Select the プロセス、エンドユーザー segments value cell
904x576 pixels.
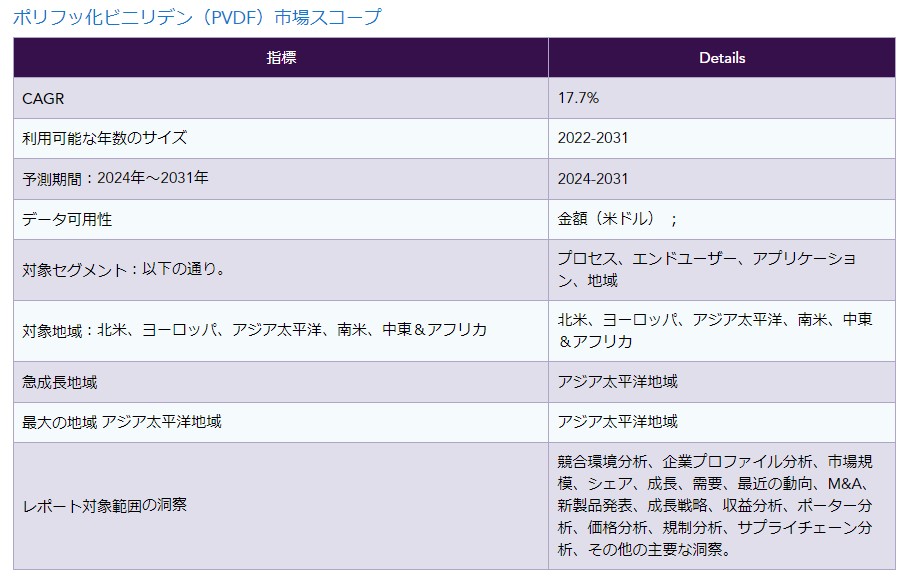707,269
